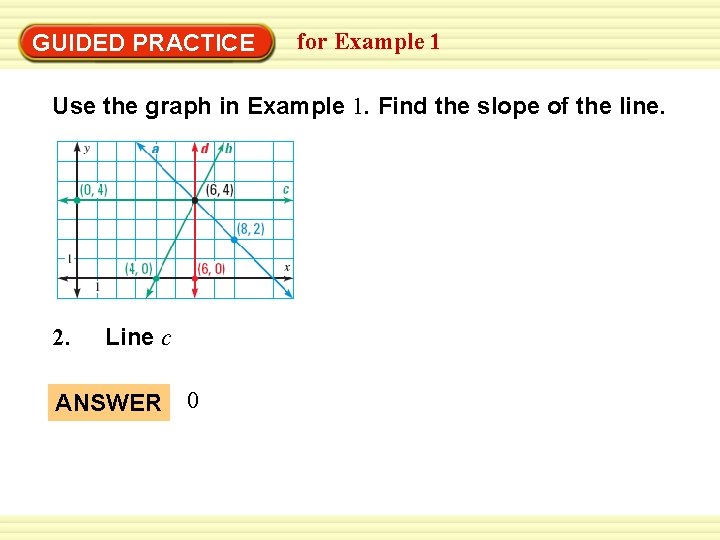This screenshot has width=720, height=540.
Task: Click the line label b on graph
Action: pyautogui.click(x=228, y=149)
